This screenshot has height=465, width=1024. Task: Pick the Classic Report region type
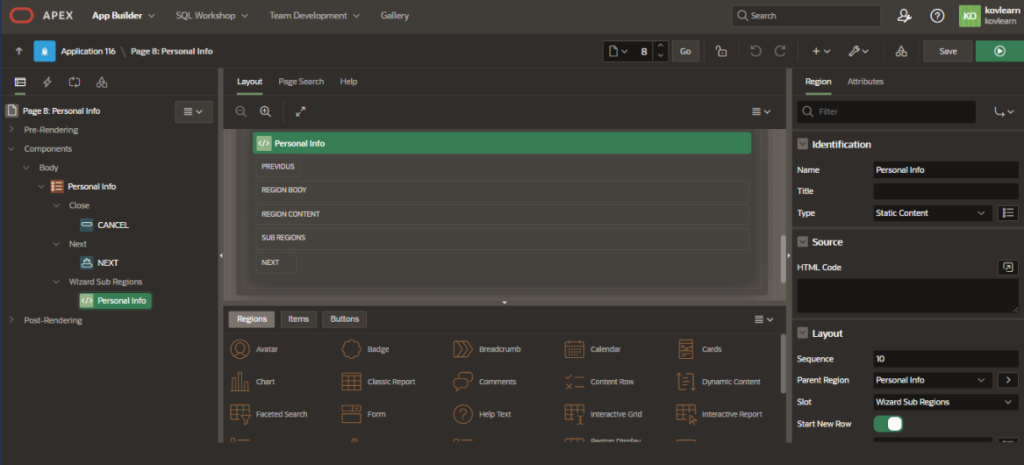[x=379, y=381]
